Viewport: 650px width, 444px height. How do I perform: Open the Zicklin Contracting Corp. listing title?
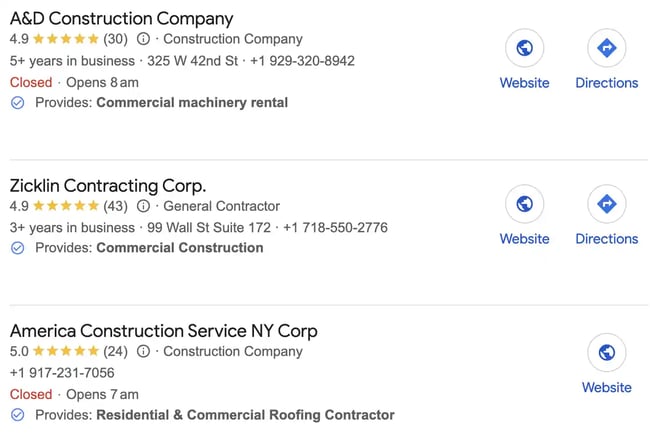107,186
